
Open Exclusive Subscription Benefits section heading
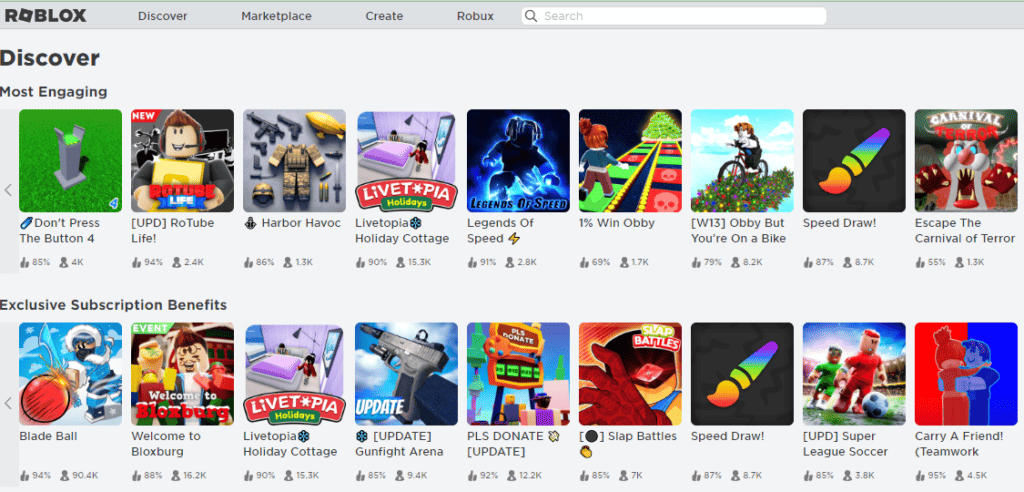pyautogui.click(x=114, y=304)
